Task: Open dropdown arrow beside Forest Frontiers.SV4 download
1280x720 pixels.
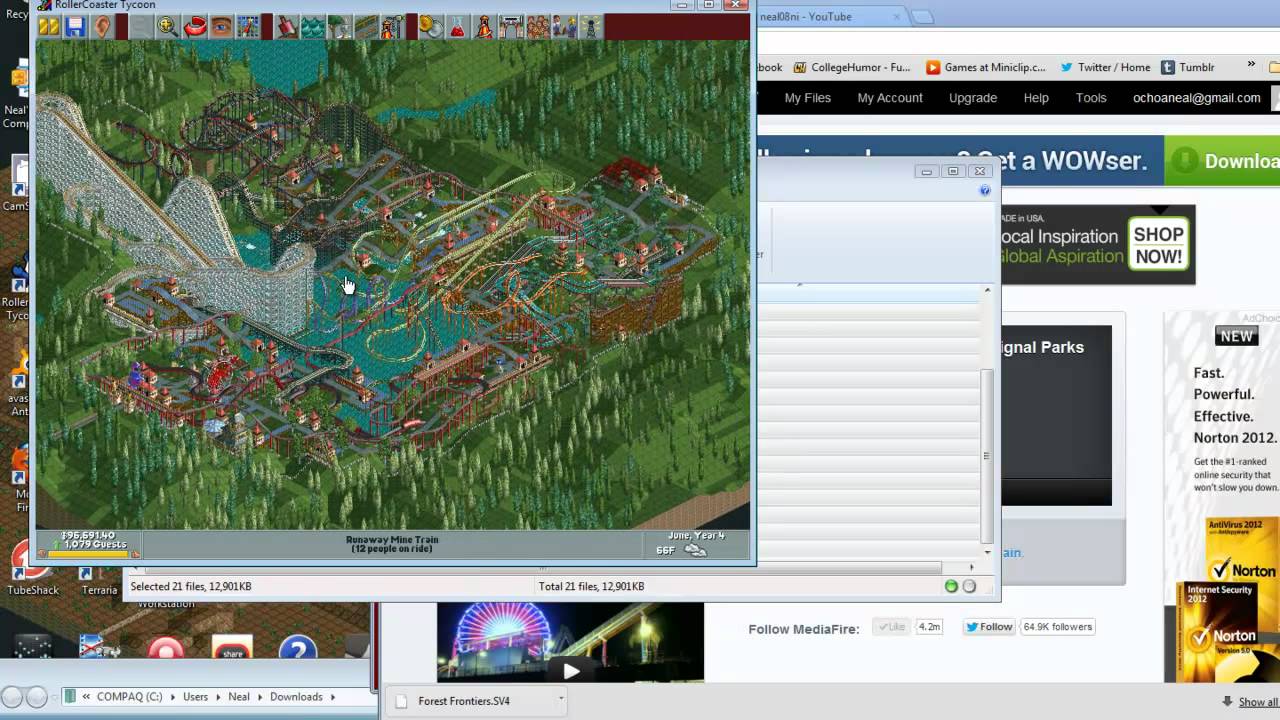Action: (x=561, y=699)
